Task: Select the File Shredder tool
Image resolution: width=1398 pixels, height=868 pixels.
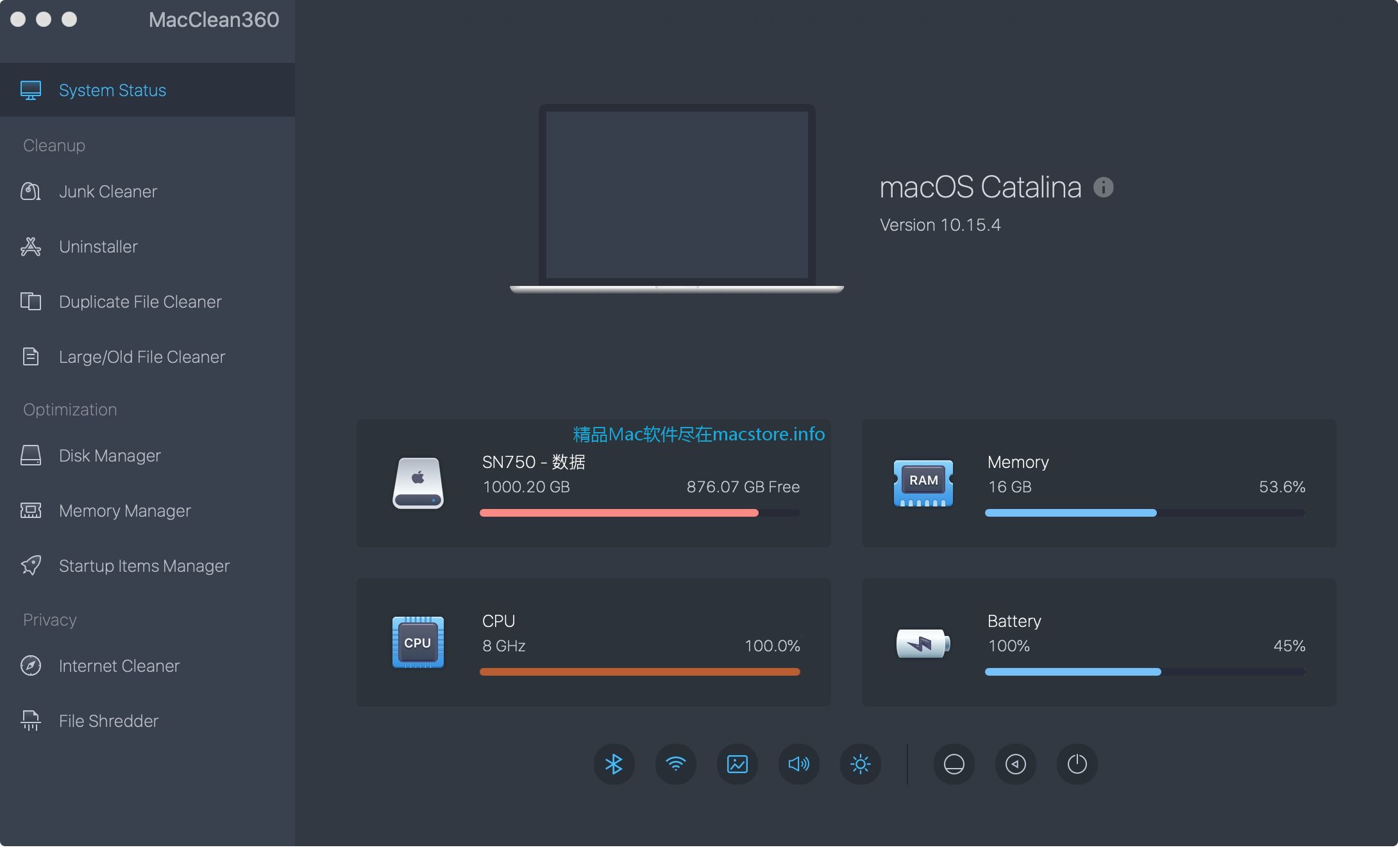Action: pyautogui.click(x=109, y=721)
